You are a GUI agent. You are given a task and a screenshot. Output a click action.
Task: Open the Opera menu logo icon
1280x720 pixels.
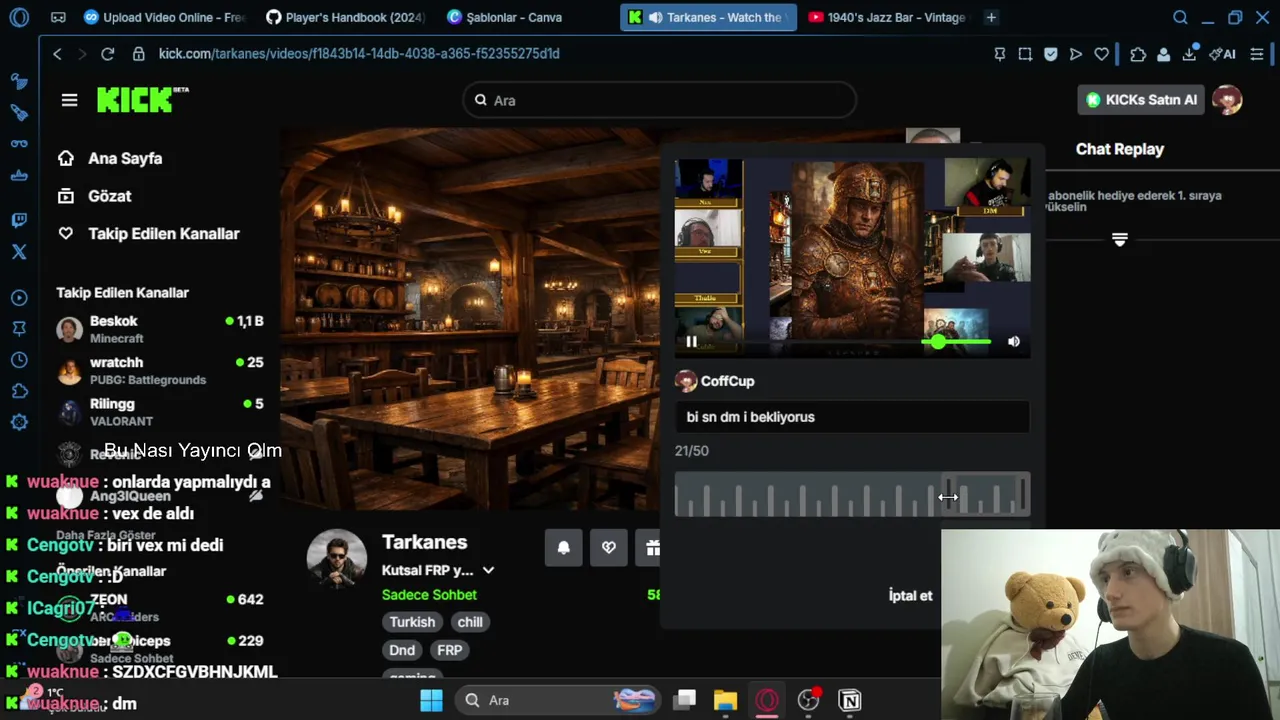pos(19,17)
